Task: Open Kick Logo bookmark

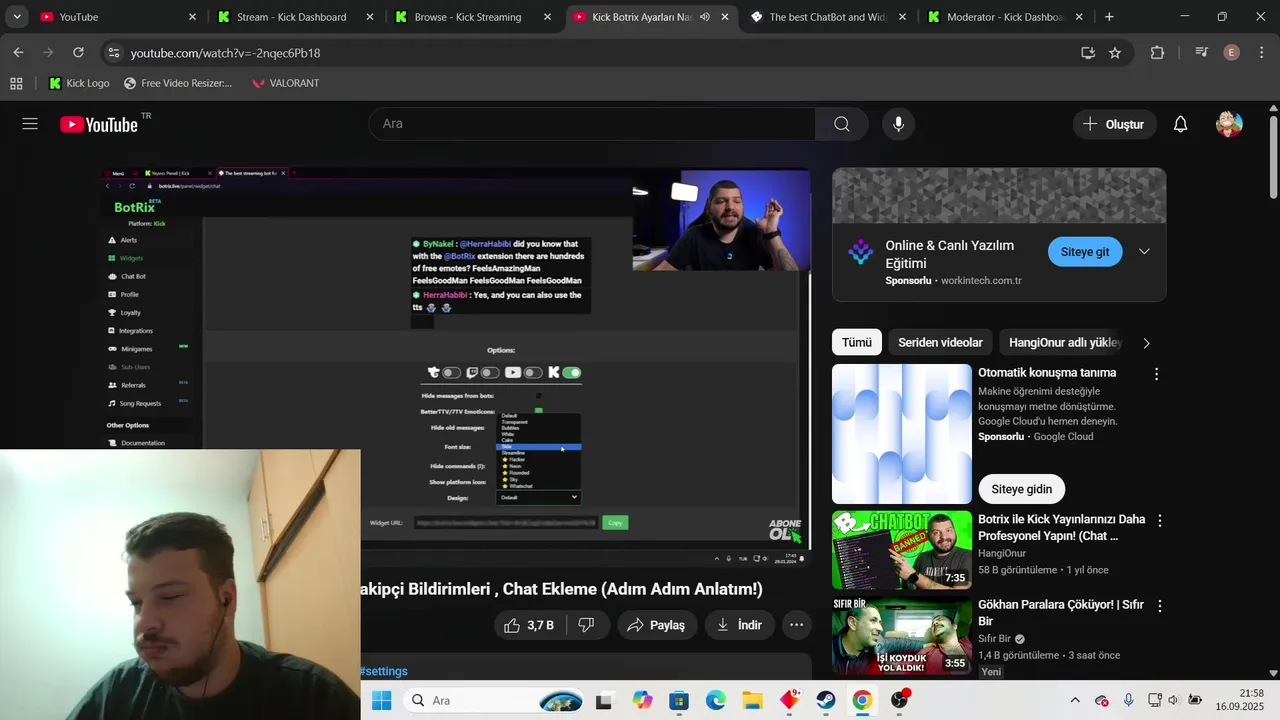Action: [x=79, y=83]
